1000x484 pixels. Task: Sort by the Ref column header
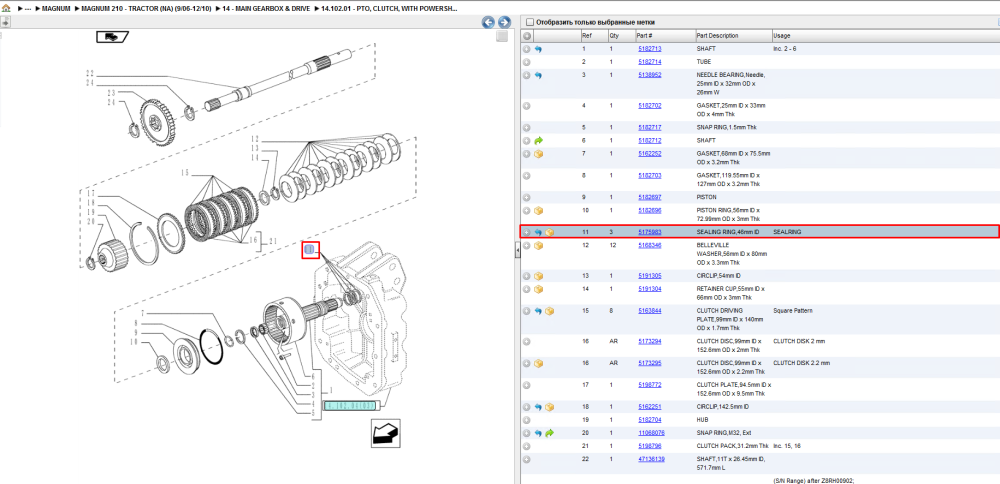pos(586,36)
